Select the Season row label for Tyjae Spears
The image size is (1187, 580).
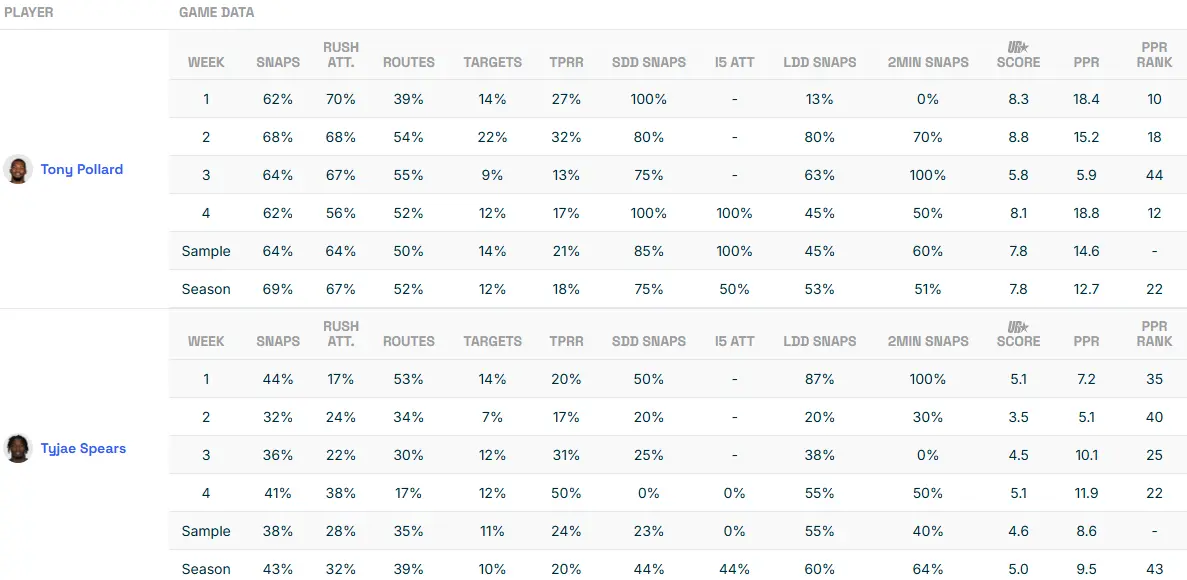pyautogui.click(x=206, y=569)
